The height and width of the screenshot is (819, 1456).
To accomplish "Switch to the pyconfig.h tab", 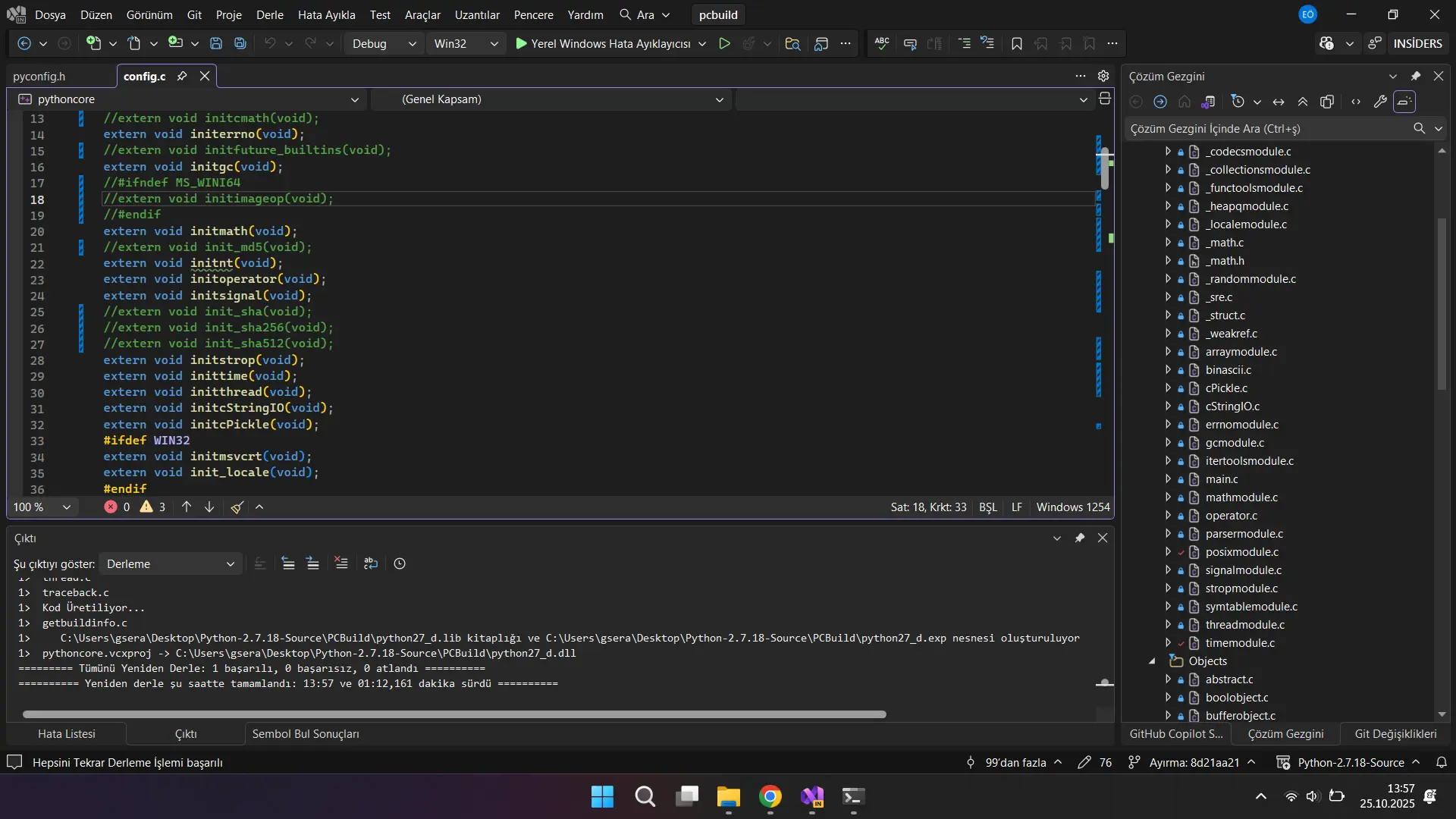I will point(39,76).
